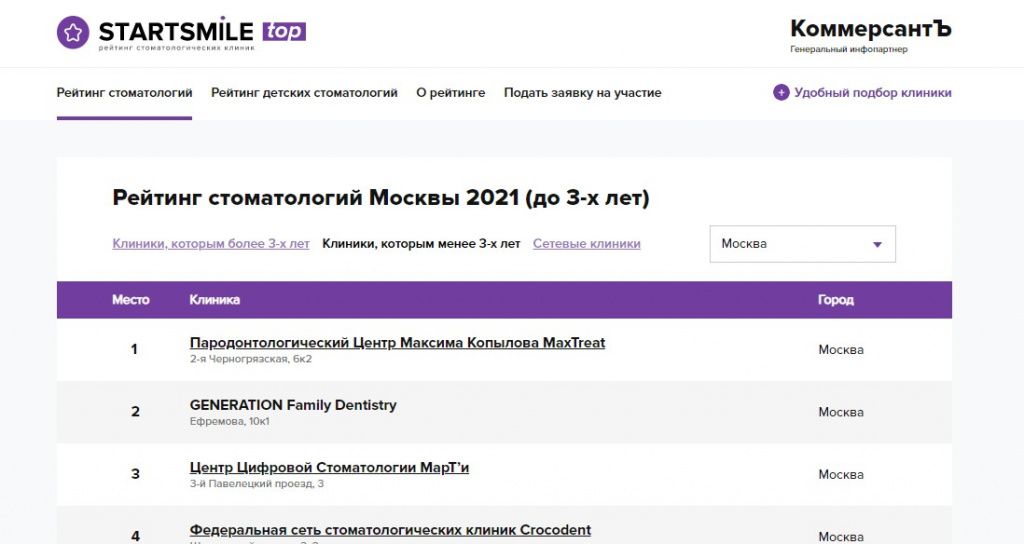Open Федеральная сеть стоматологических клиник Crocodent

tap(390, 530)
